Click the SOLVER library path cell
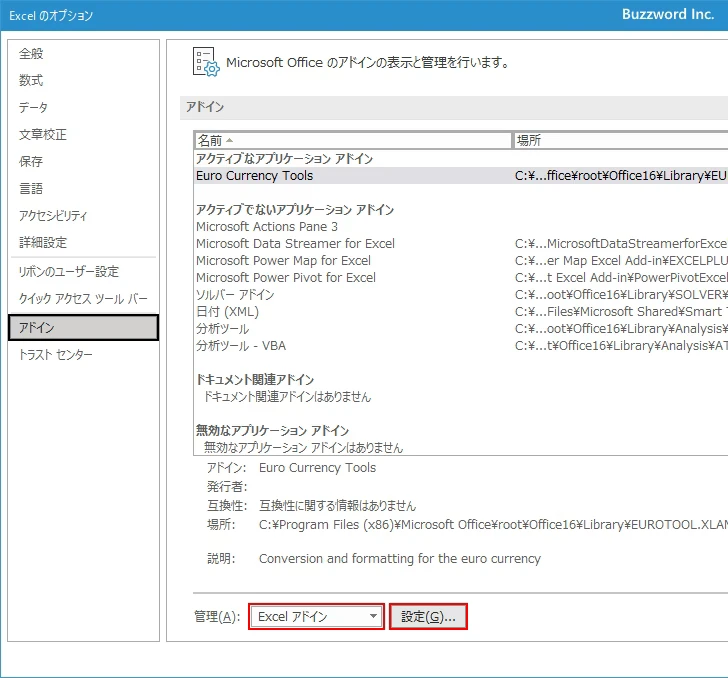This screenshot has height=678, width=728. click(621, 295)
